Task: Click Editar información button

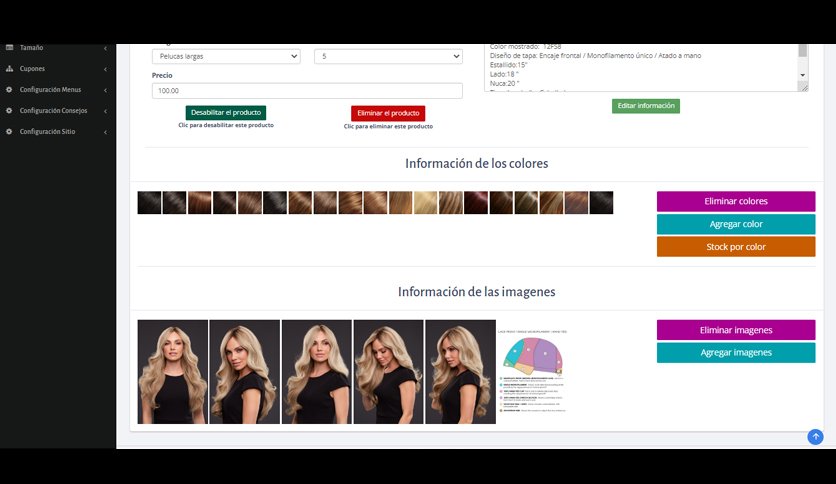Action: coord(646,106)
